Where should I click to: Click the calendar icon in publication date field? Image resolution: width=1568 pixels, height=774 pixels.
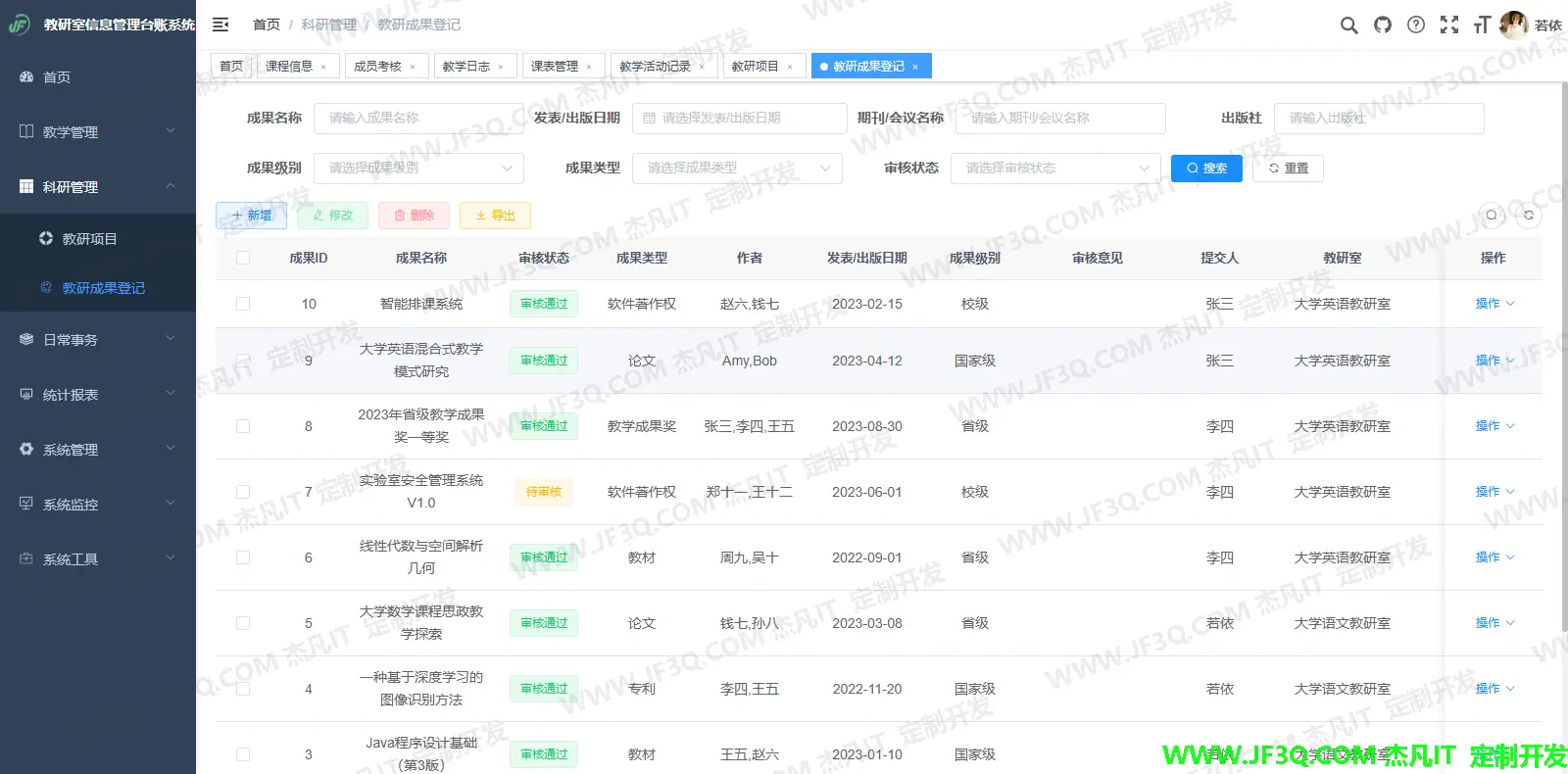coord(649,118)
